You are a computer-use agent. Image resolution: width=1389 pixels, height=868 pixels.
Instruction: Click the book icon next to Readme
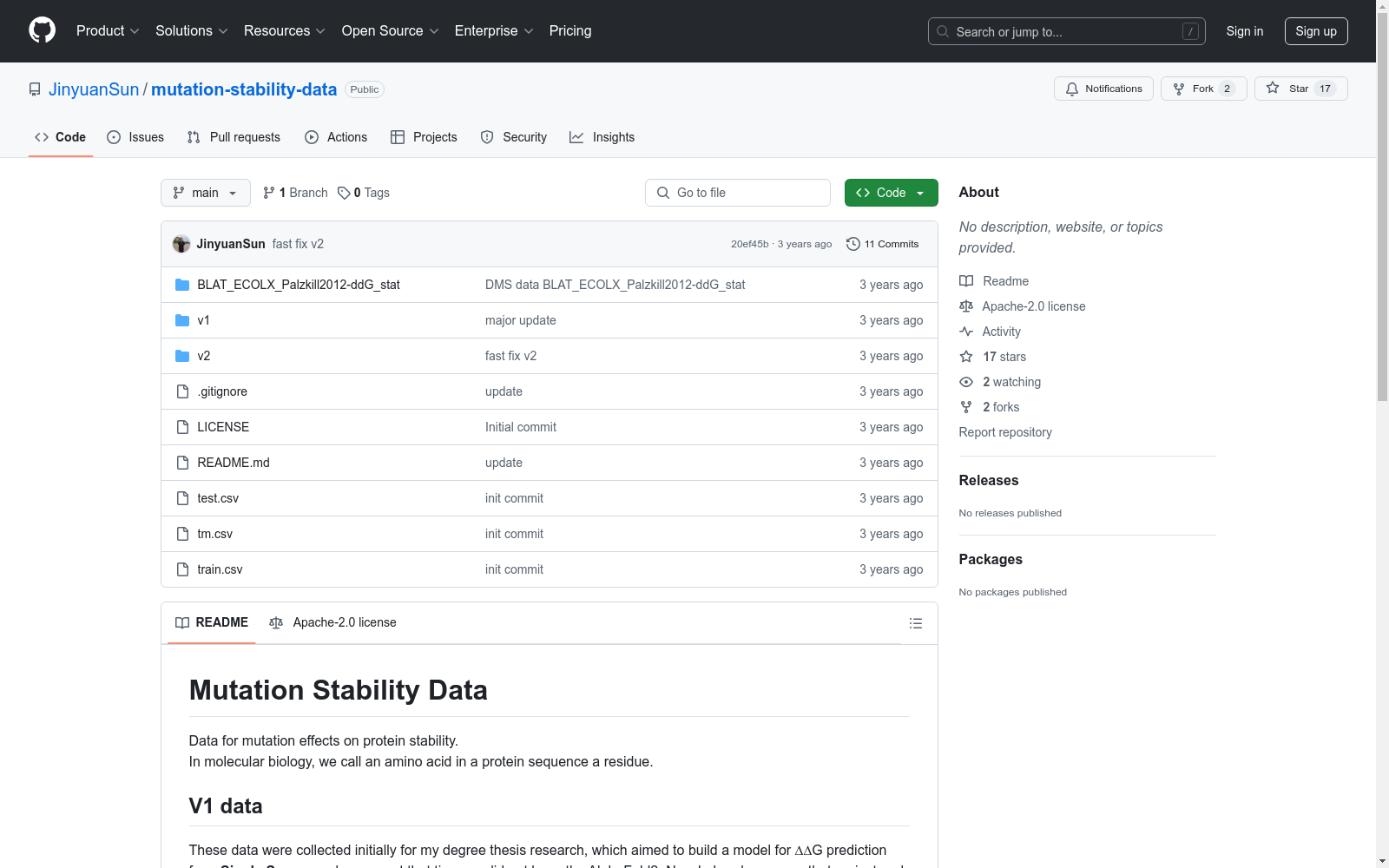(x=966, y=281)
